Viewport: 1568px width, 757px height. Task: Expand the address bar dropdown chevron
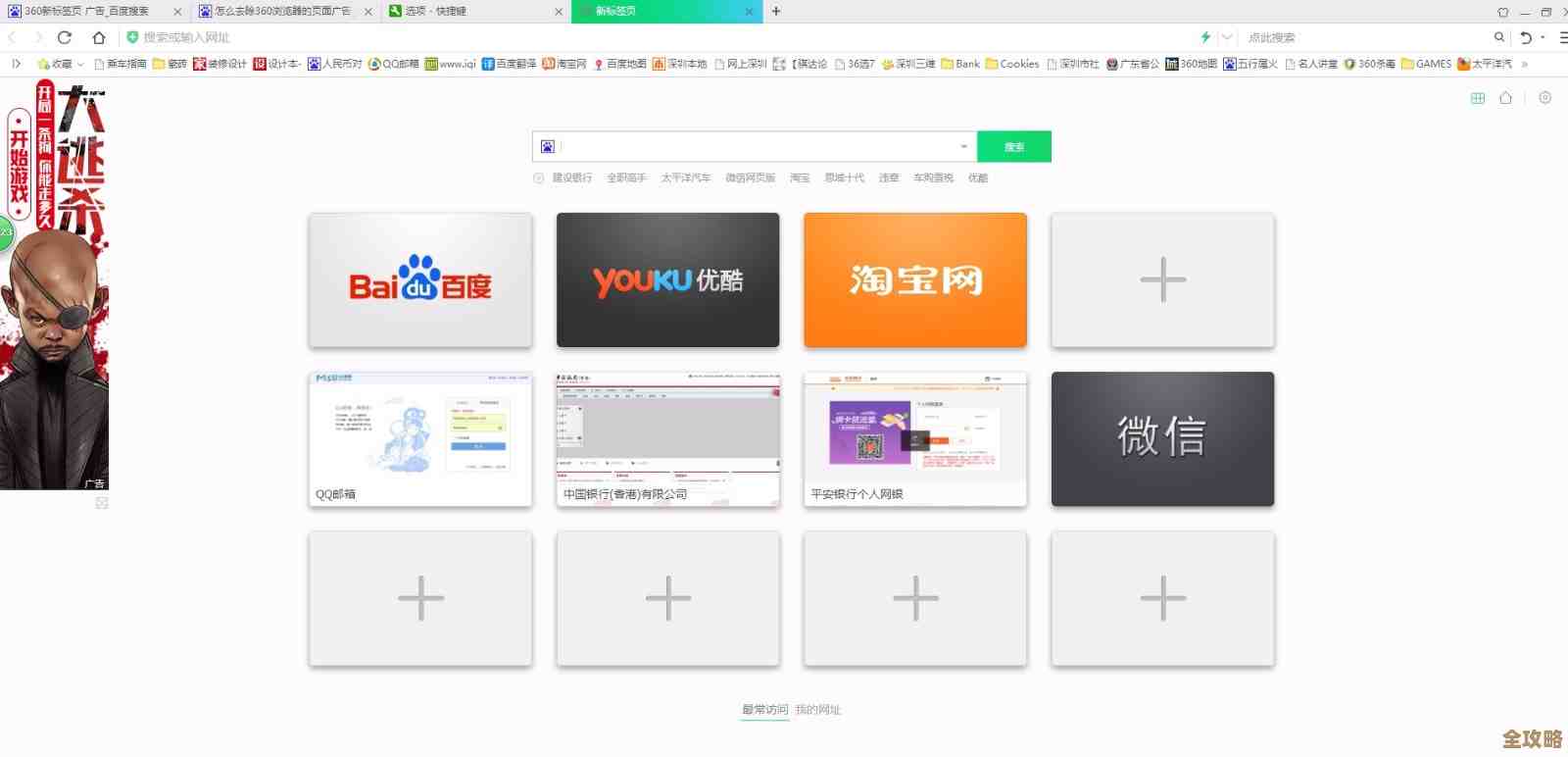point(1226,37)
